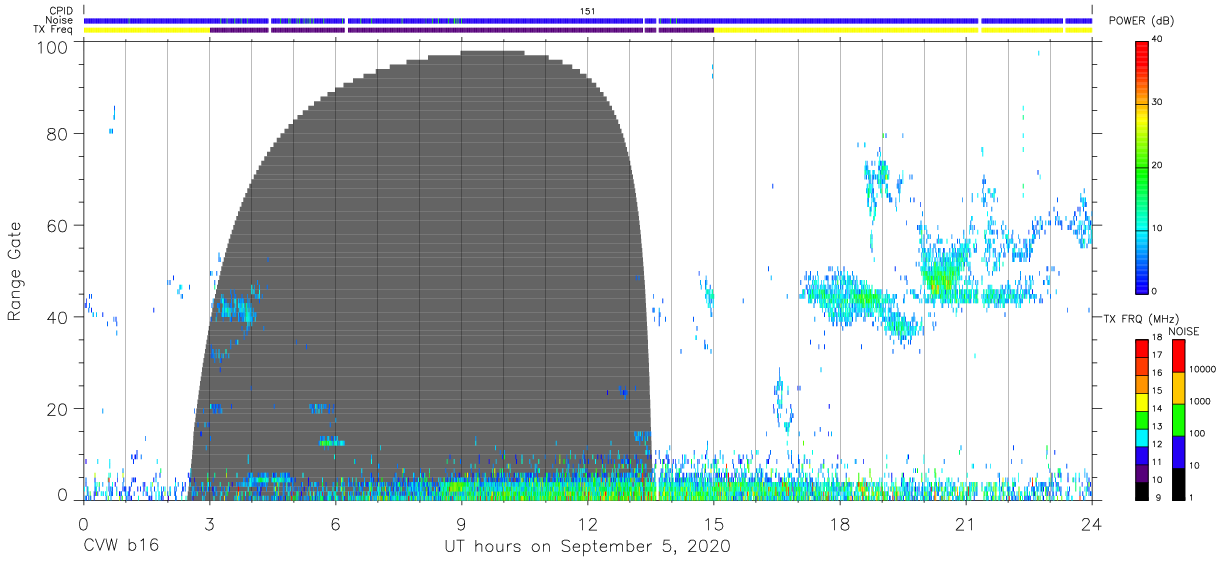Click the NOISE color bar
The width and height of the screenshot is (1228, 567).
pyautogui.click(x=1178, y=419)
